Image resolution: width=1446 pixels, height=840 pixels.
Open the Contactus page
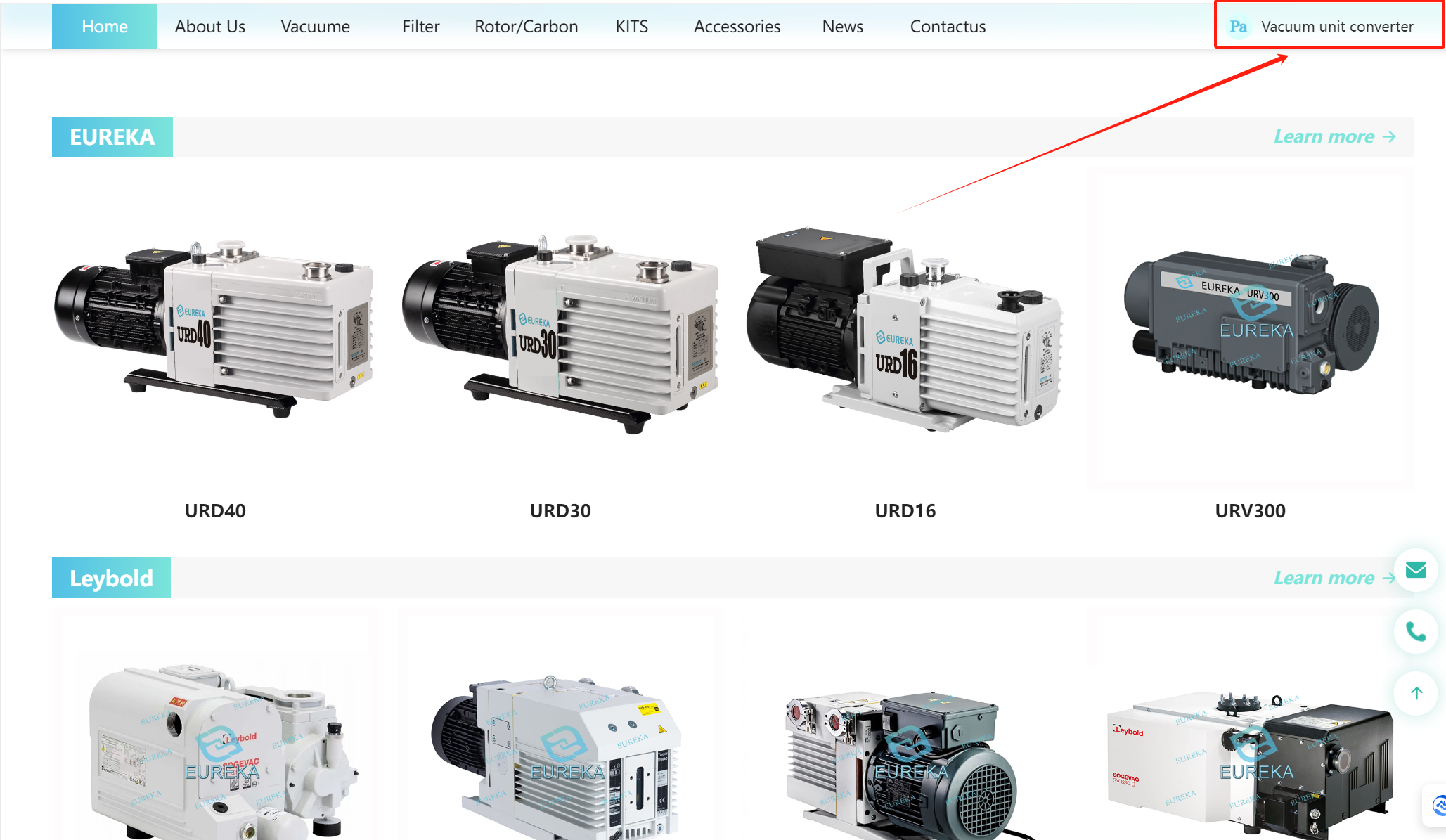pos(948,27)
